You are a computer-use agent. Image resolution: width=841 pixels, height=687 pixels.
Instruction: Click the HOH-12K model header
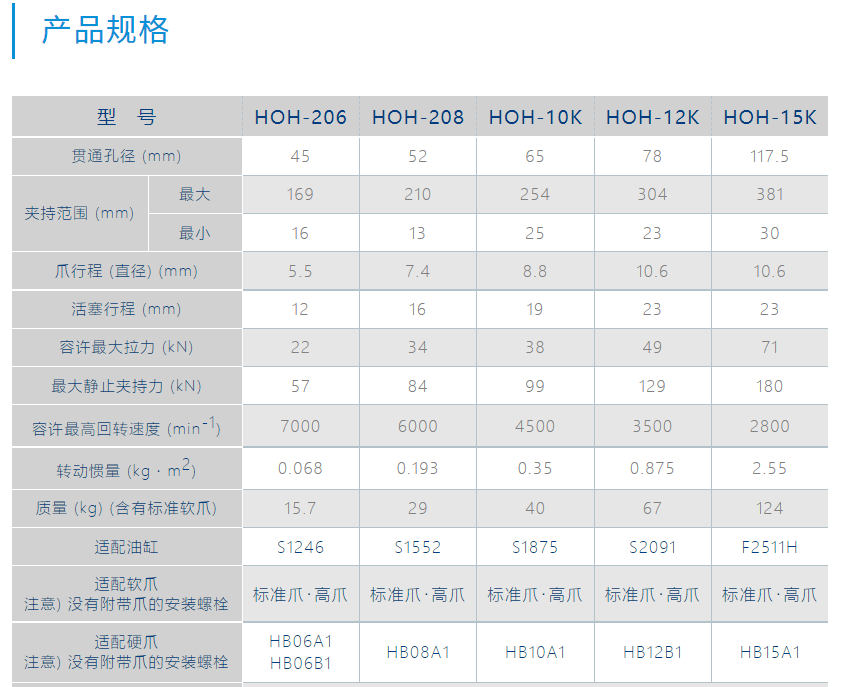pyautogui.click(x=652, y=118)
